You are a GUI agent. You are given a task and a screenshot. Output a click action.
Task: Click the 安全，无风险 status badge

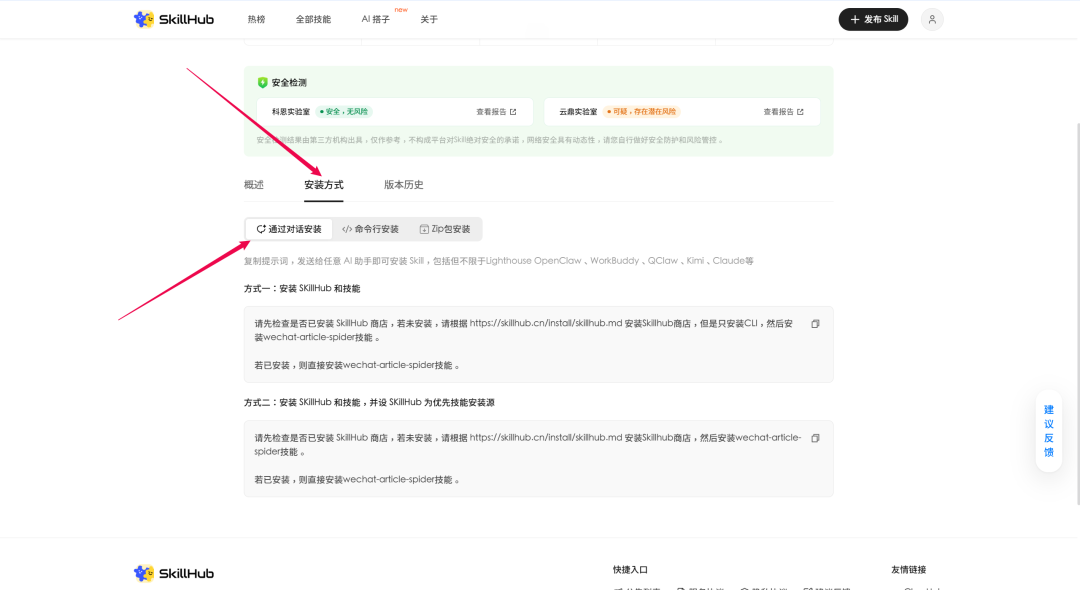344,112
